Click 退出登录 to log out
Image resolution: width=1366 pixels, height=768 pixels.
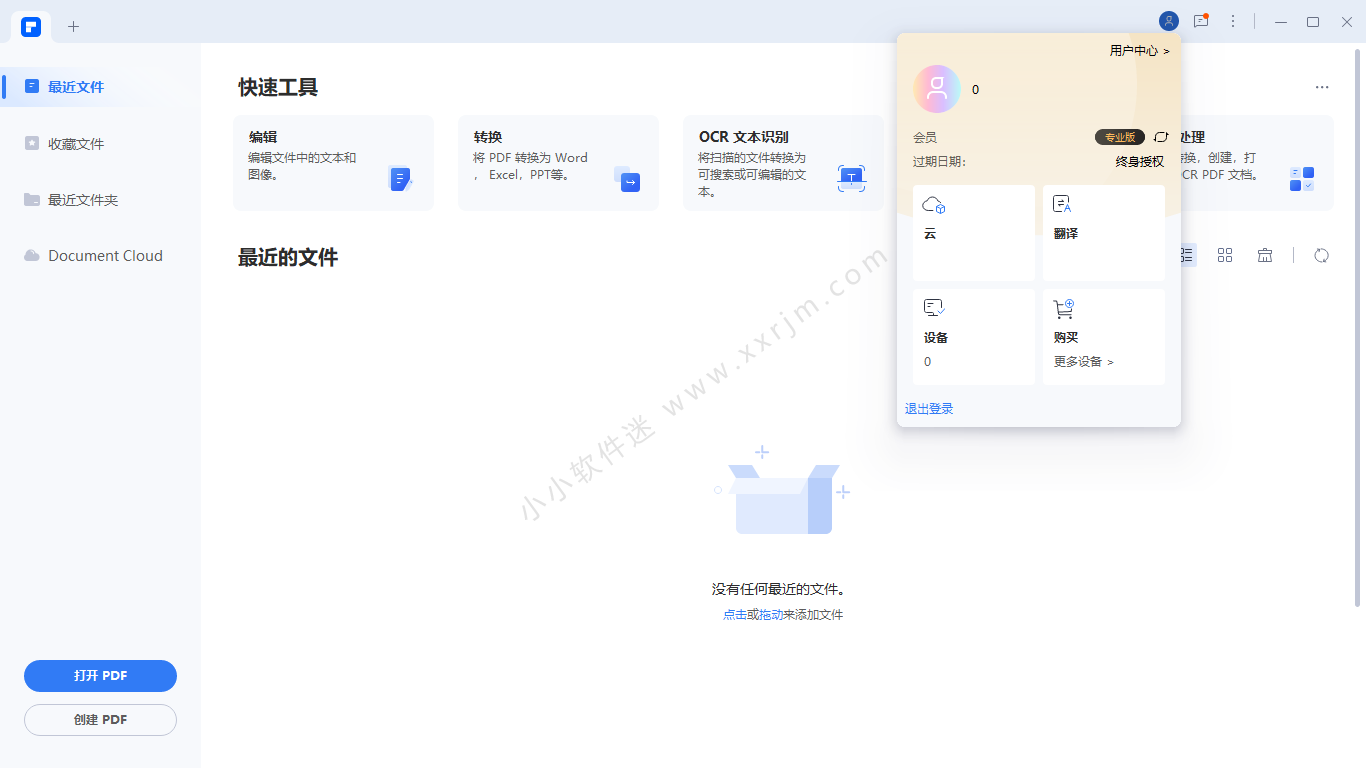pyautogui.click(x=929, y=409)
